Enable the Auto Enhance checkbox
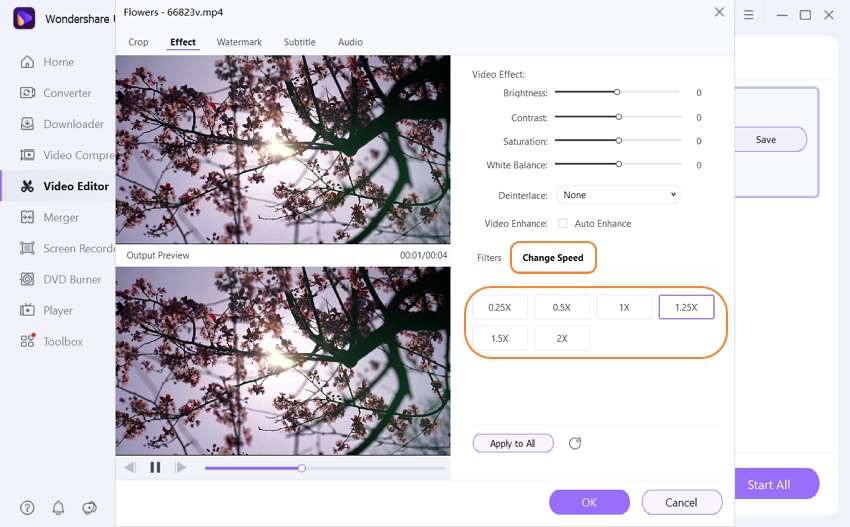 pyautogui.click(x=563, y=223)
